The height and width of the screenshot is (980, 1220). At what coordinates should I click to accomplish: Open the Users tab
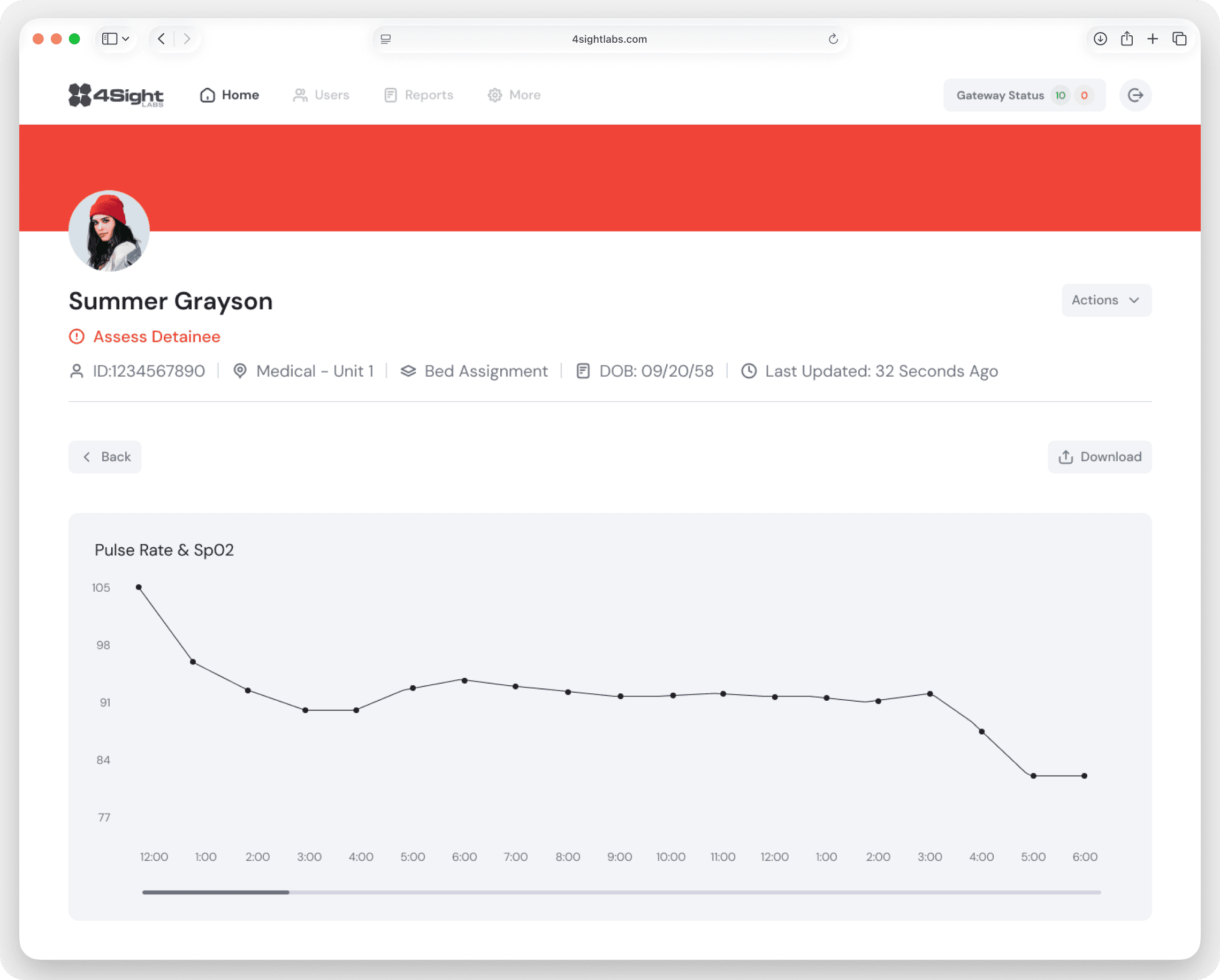(x=321, y=95)
